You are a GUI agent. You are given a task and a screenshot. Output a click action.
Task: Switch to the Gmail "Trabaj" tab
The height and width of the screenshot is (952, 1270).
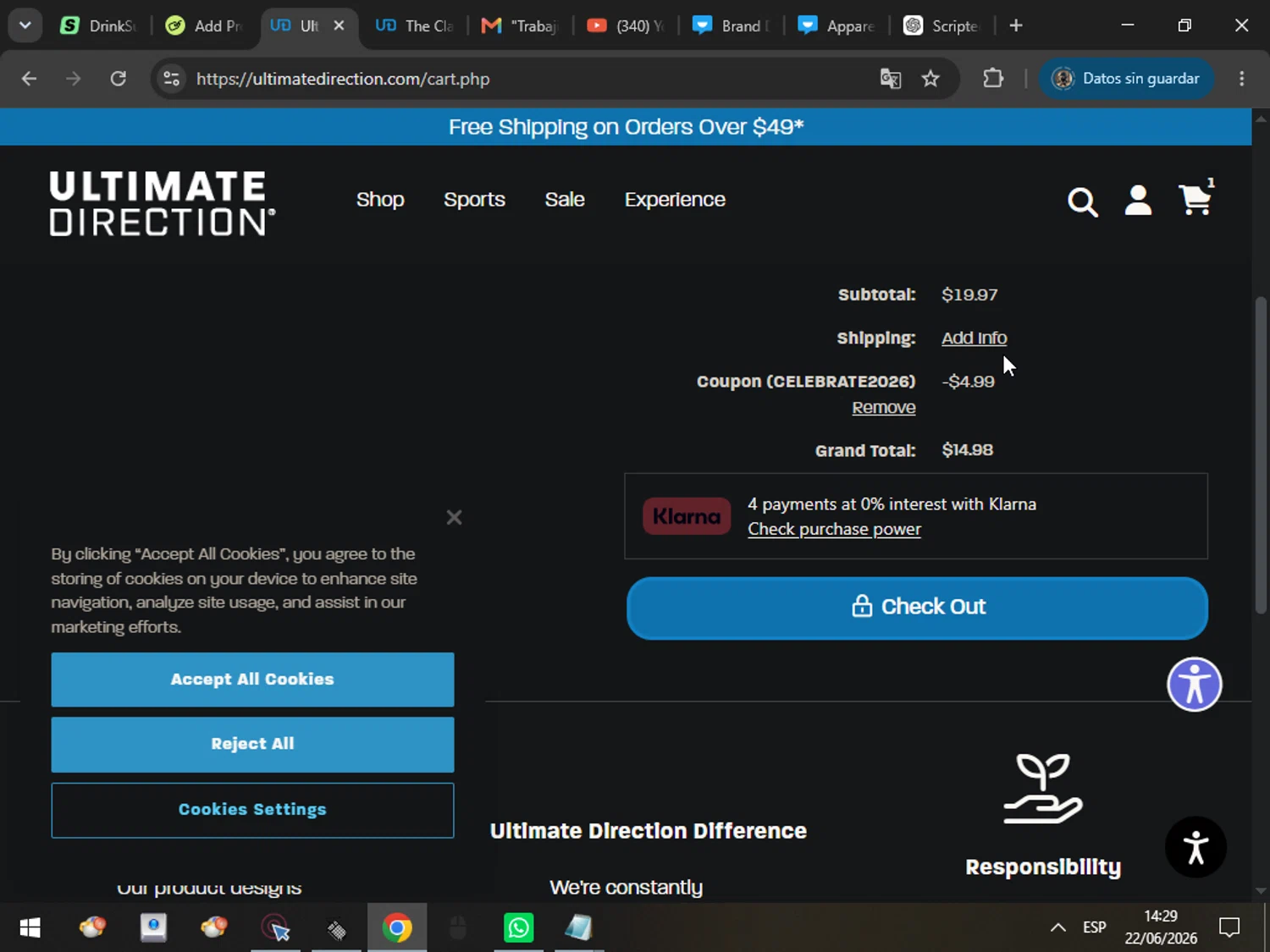tap(520, 26)
